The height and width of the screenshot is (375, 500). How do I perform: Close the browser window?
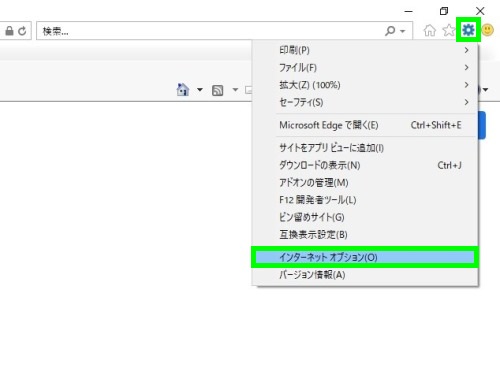click(480, 11)
